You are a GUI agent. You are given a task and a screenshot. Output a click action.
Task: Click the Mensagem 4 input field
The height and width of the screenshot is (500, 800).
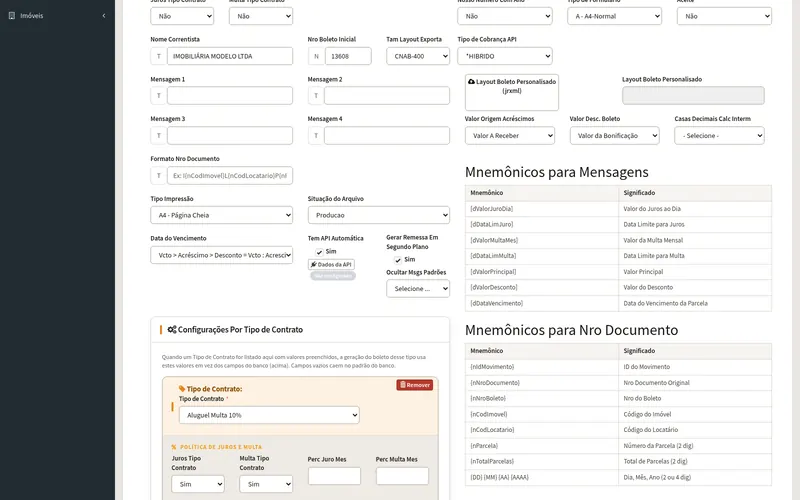(387, 136)
